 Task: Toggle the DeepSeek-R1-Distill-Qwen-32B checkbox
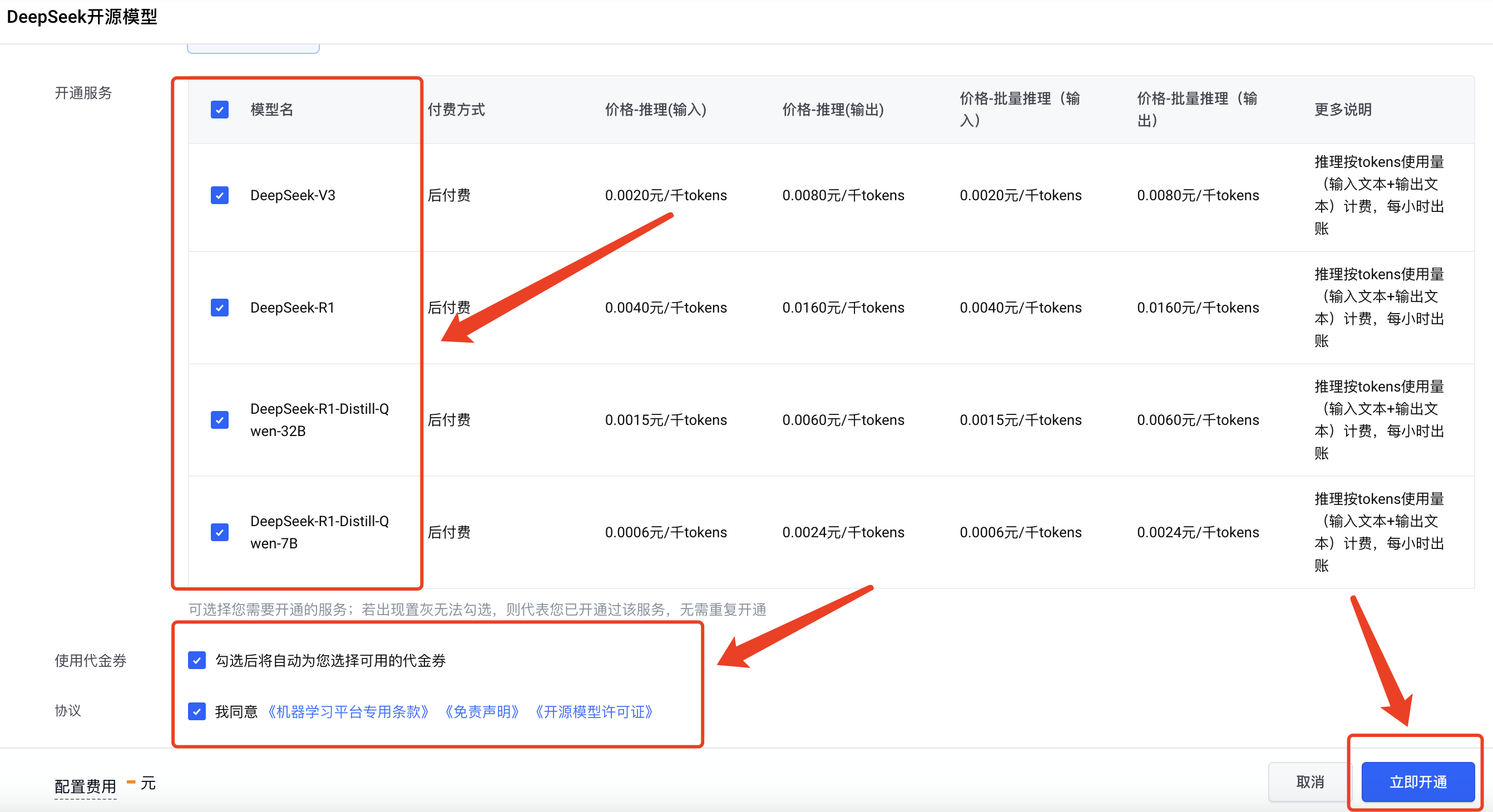(x=220, y=419)
